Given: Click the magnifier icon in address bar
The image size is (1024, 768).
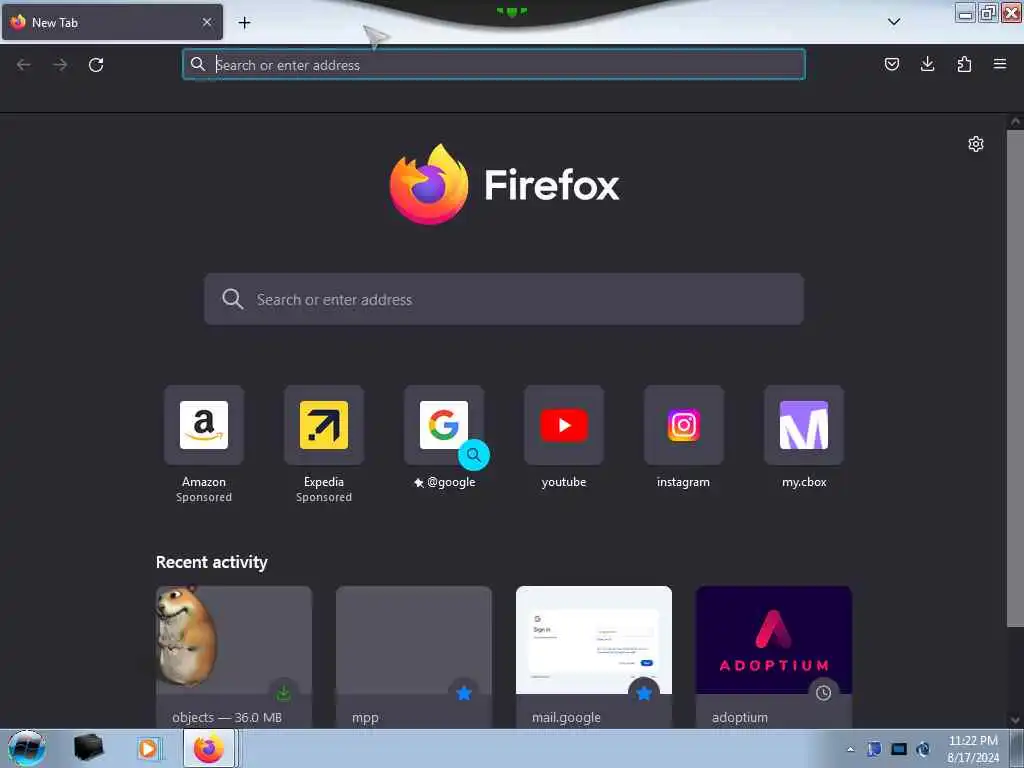Looking at the screenshot, I should (x=198, y=64).
